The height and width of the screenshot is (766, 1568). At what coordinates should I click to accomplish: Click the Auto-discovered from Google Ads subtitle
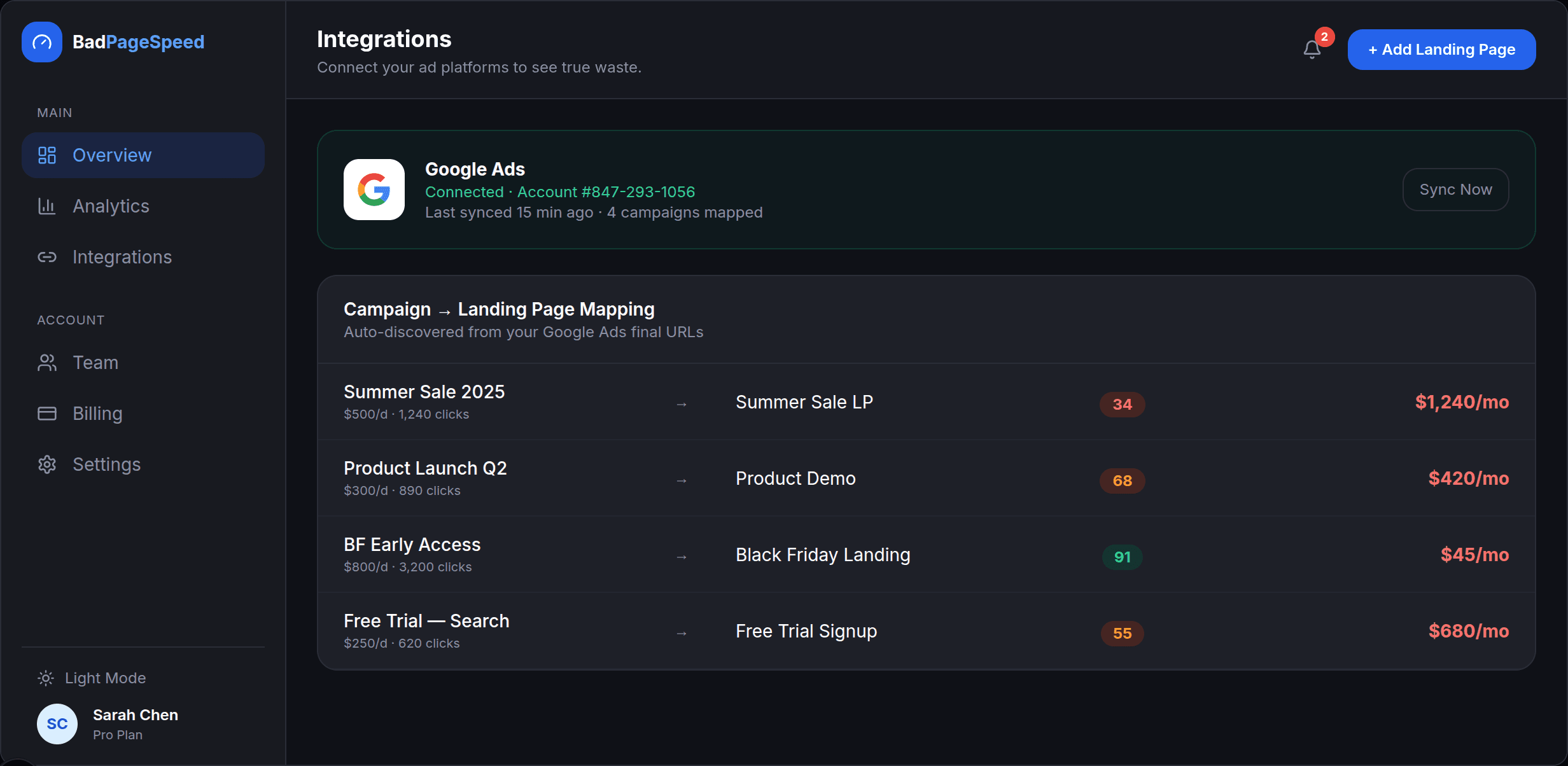523,332
